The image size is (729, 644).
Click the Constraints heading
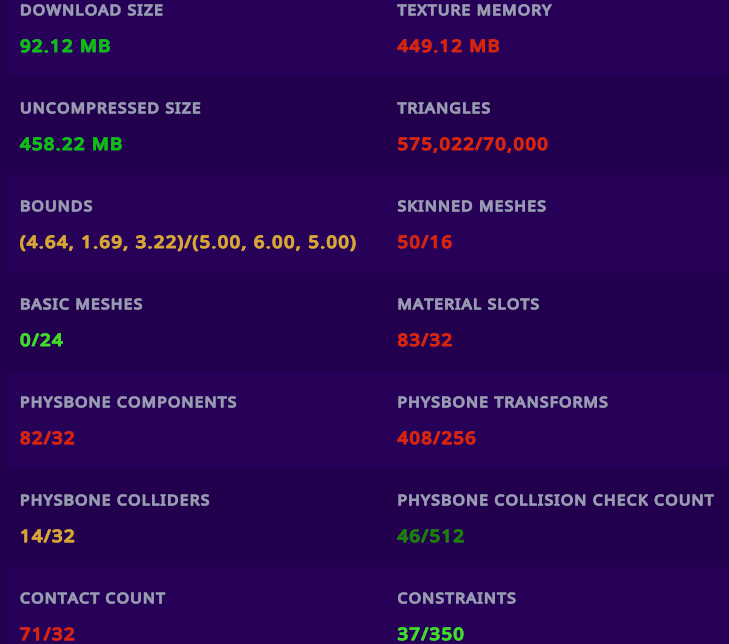[457, 598]
